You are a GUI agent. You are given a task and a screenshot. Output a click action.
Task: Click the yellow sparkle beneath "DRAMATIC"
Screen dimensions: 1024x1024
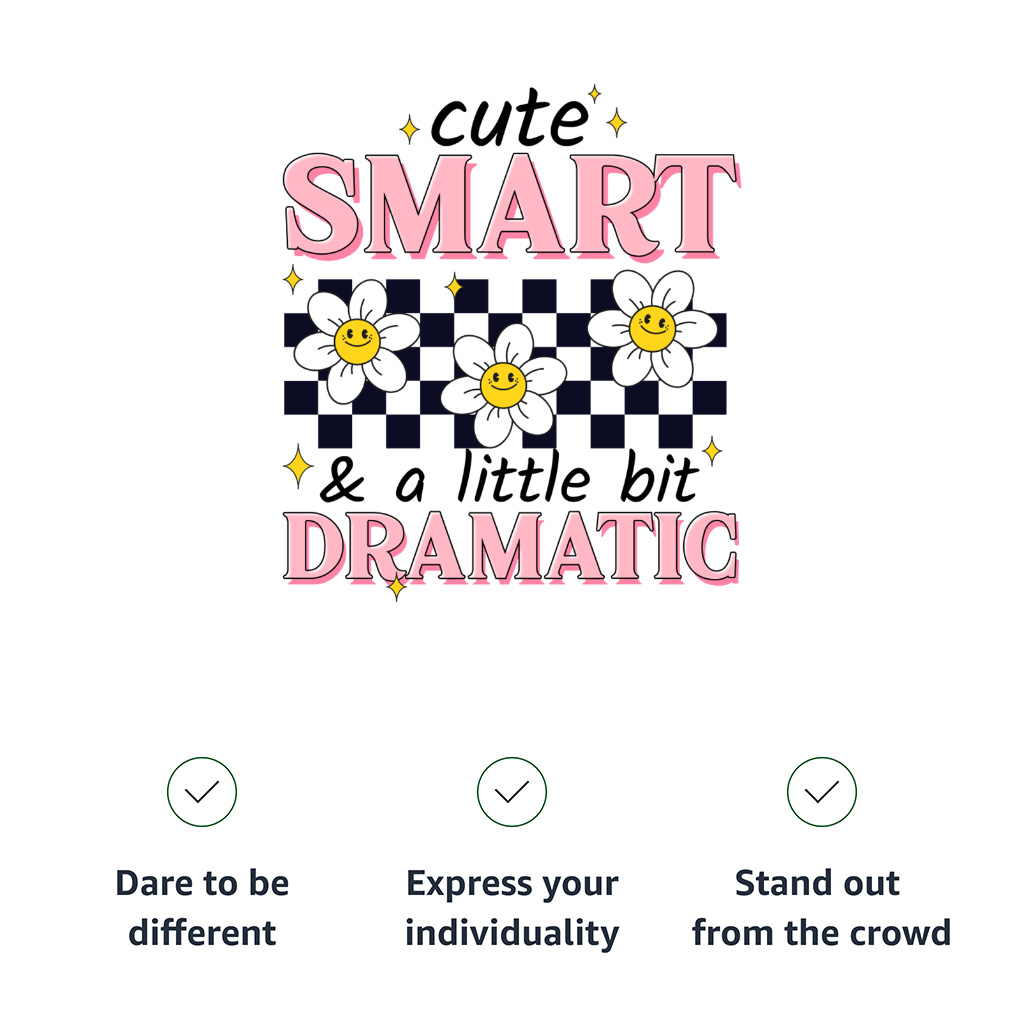point(397,586)
